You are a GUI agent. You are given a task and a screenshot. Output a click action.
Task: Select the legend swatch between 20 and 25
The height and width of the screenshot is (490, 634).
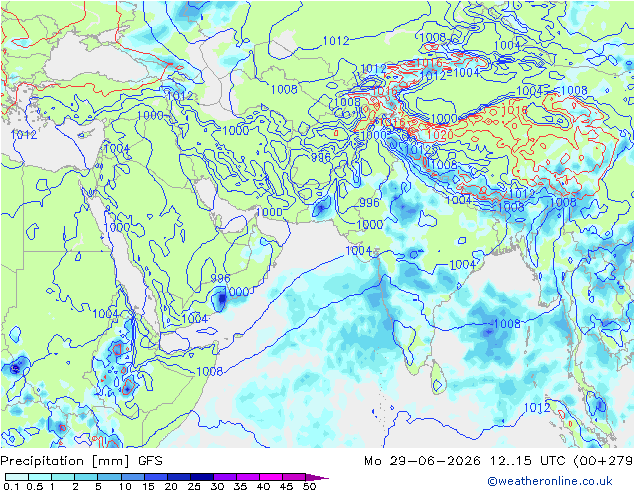pos(178,477)
